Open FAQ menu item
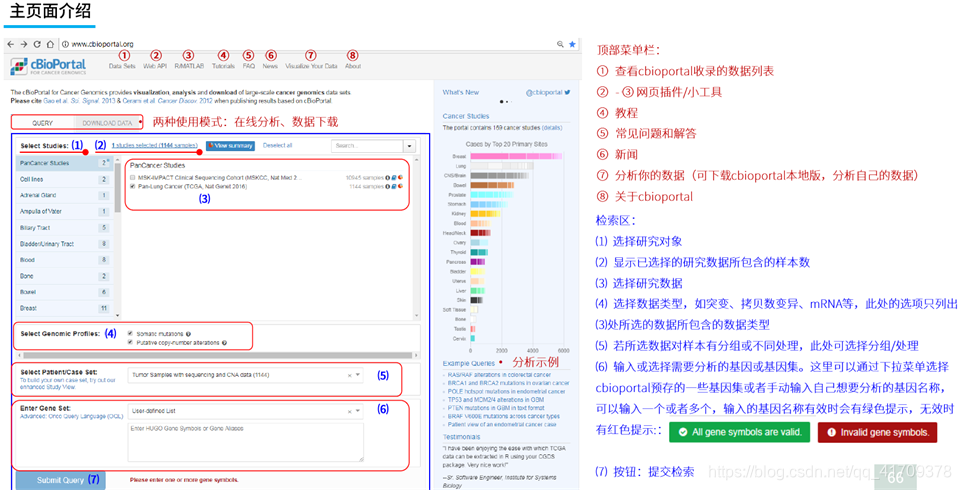 248,66
